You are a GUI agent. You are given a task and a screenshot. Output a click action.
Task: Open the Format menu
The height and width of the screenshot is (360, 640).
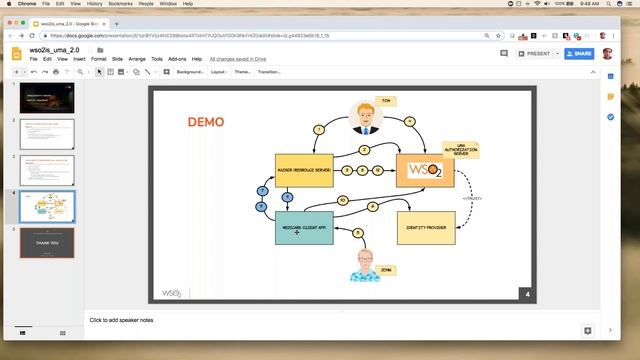pos(98,59)
